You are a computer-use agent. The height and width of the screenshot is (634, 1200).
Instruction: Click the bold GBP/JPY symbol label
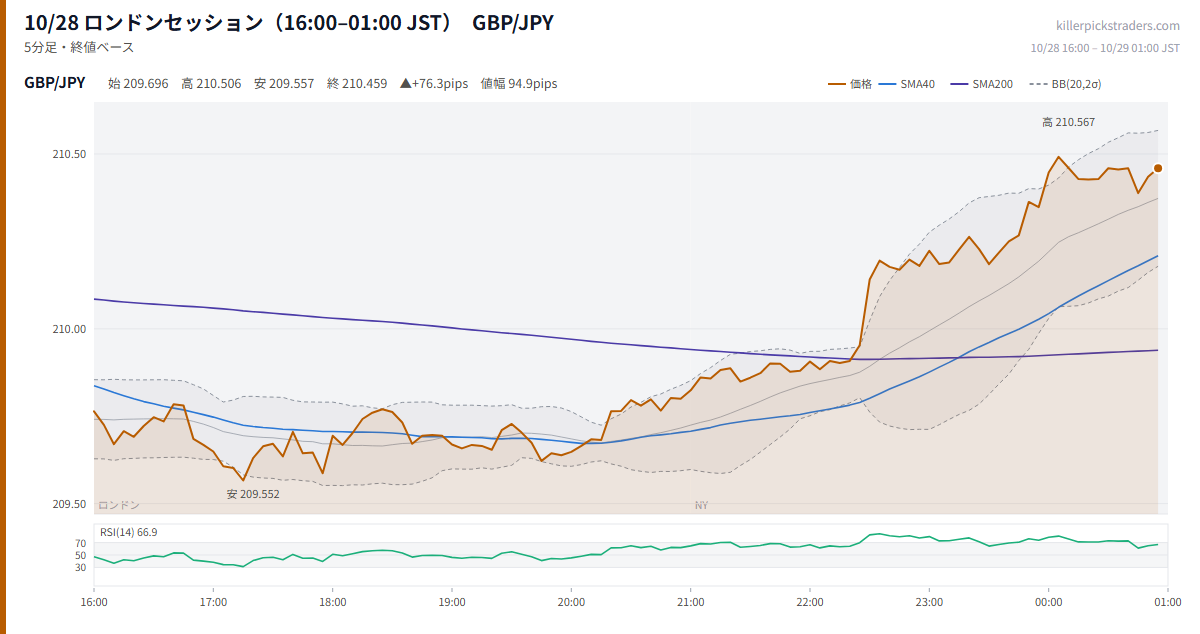(55, 83)
